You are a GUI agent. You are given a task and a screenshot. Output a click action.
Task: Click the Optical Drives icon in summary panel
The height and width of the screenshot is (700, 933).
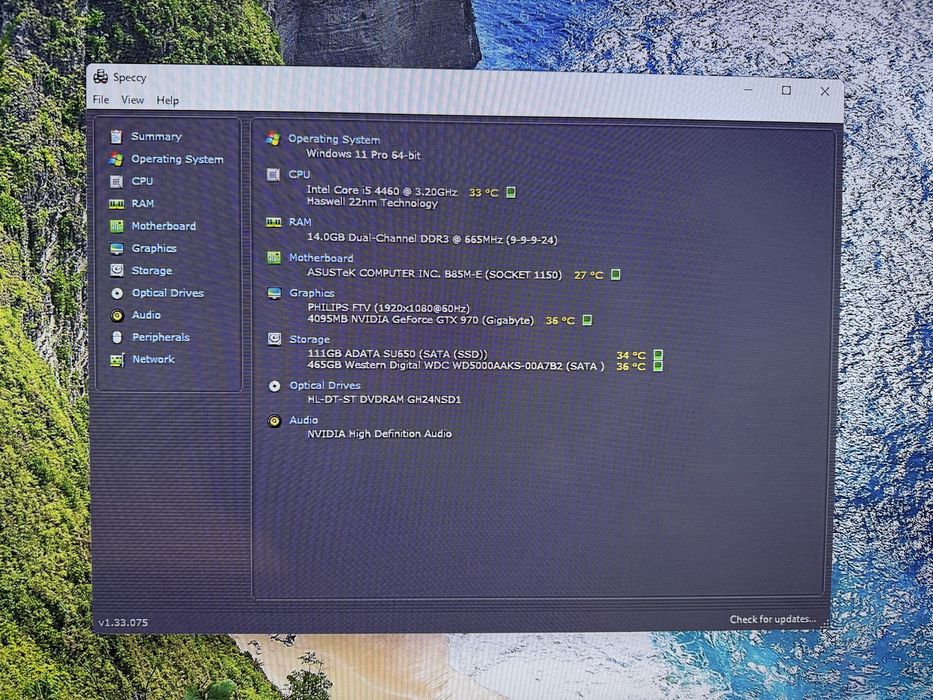pos(274,386)
